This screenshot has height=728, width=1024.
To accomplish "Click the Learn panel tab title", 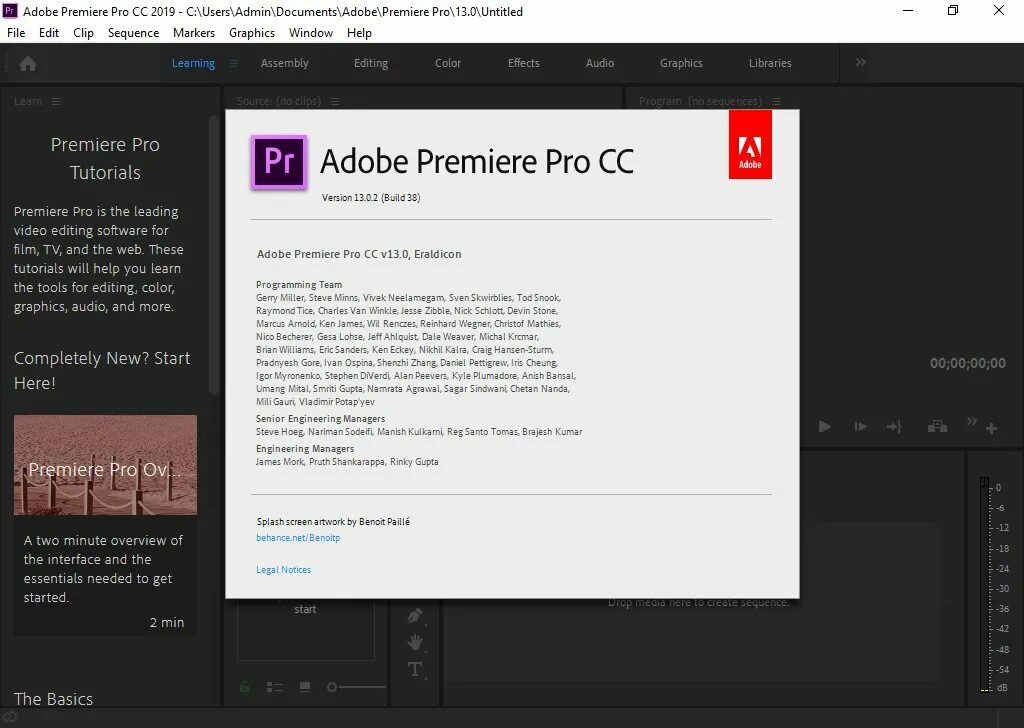I will (28, 101).
